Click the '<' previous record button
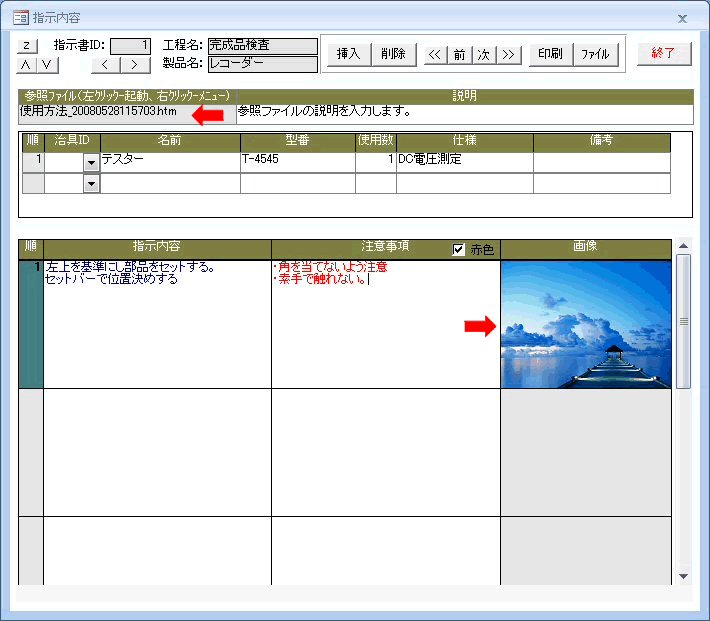 (106, 65)
